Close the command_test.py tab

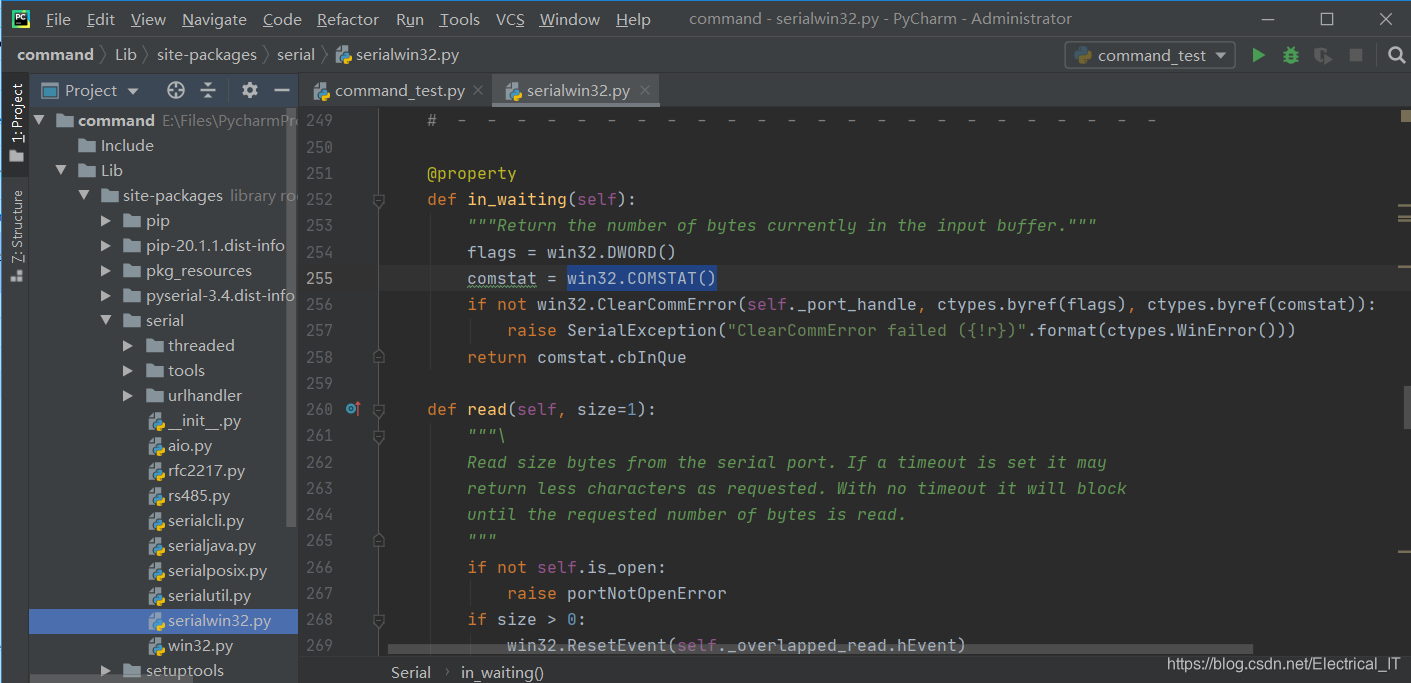478,91
